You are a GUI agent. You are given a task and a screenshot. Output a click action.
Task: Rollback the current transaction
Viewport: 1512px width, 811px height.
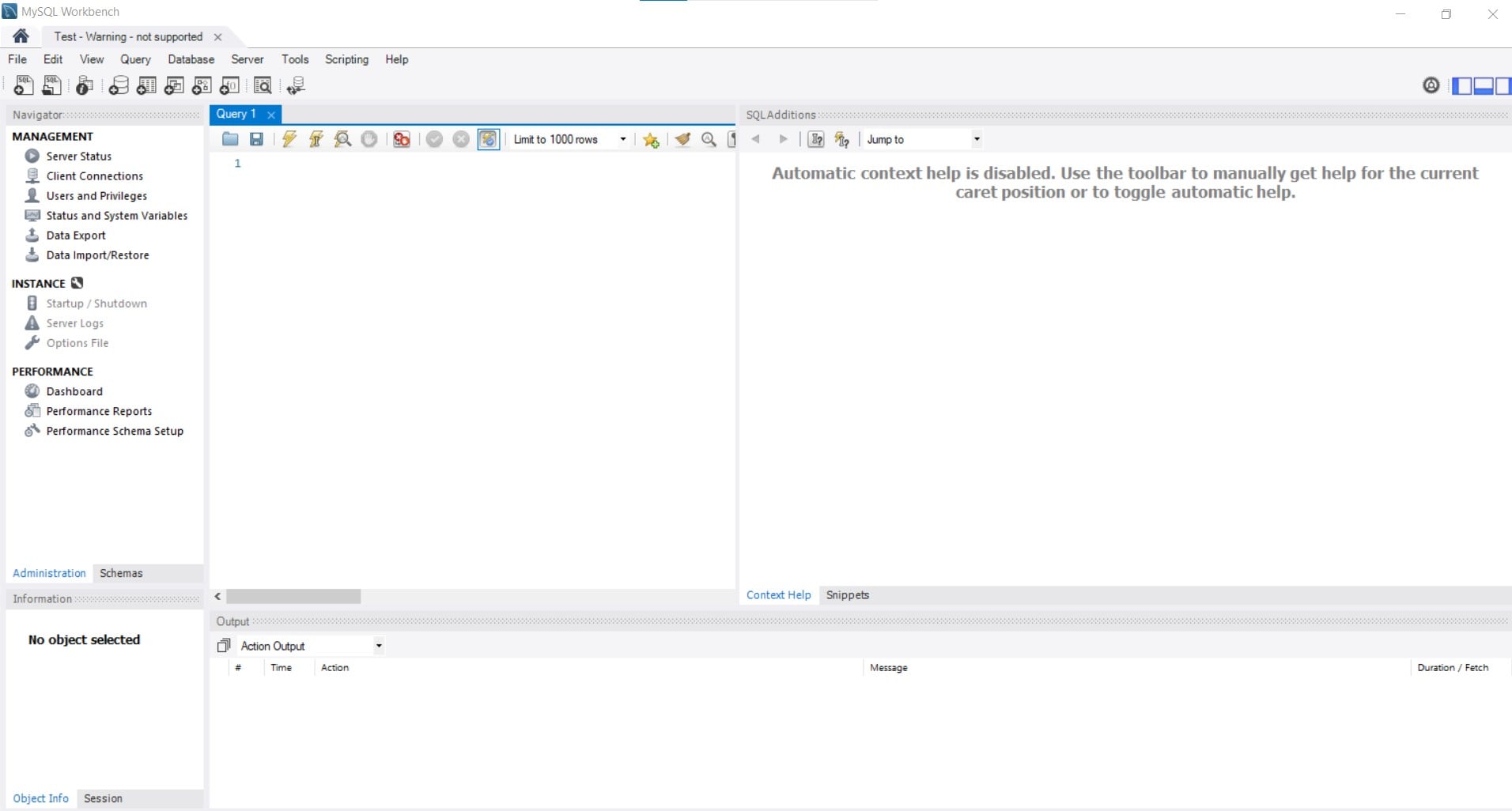pyautogui.click(x=461, y=139)
